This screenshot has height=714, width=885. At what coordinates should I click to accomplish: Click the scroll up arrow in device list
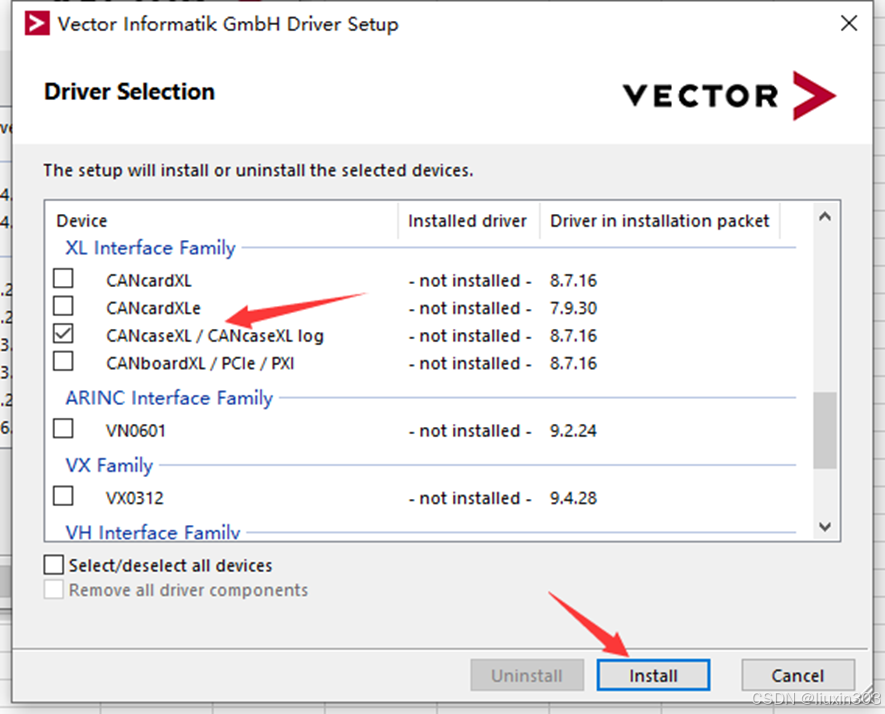(825, 217)
